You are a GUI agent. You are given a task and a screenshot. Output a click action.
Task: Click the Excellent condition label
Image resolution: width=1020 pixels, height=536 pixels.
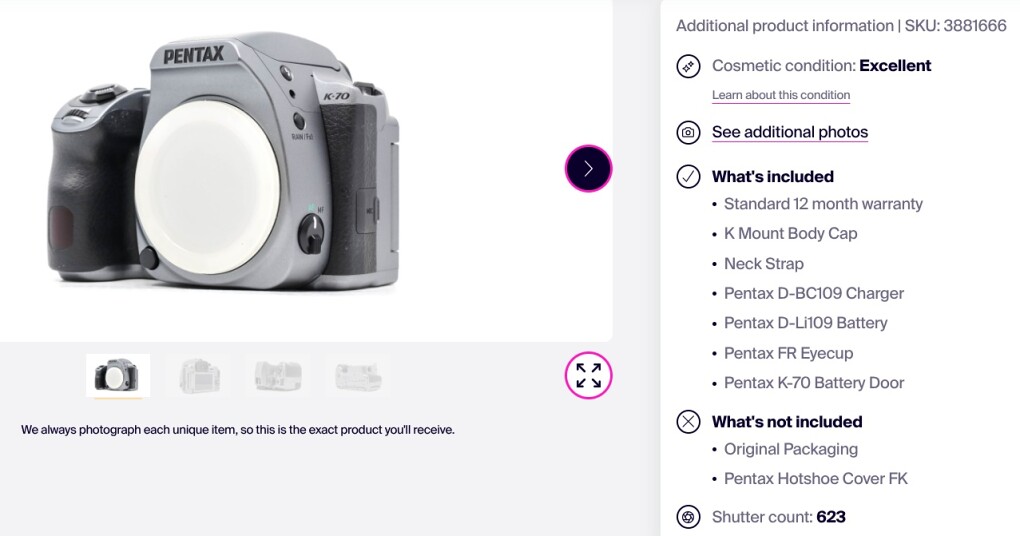(895, 66)
